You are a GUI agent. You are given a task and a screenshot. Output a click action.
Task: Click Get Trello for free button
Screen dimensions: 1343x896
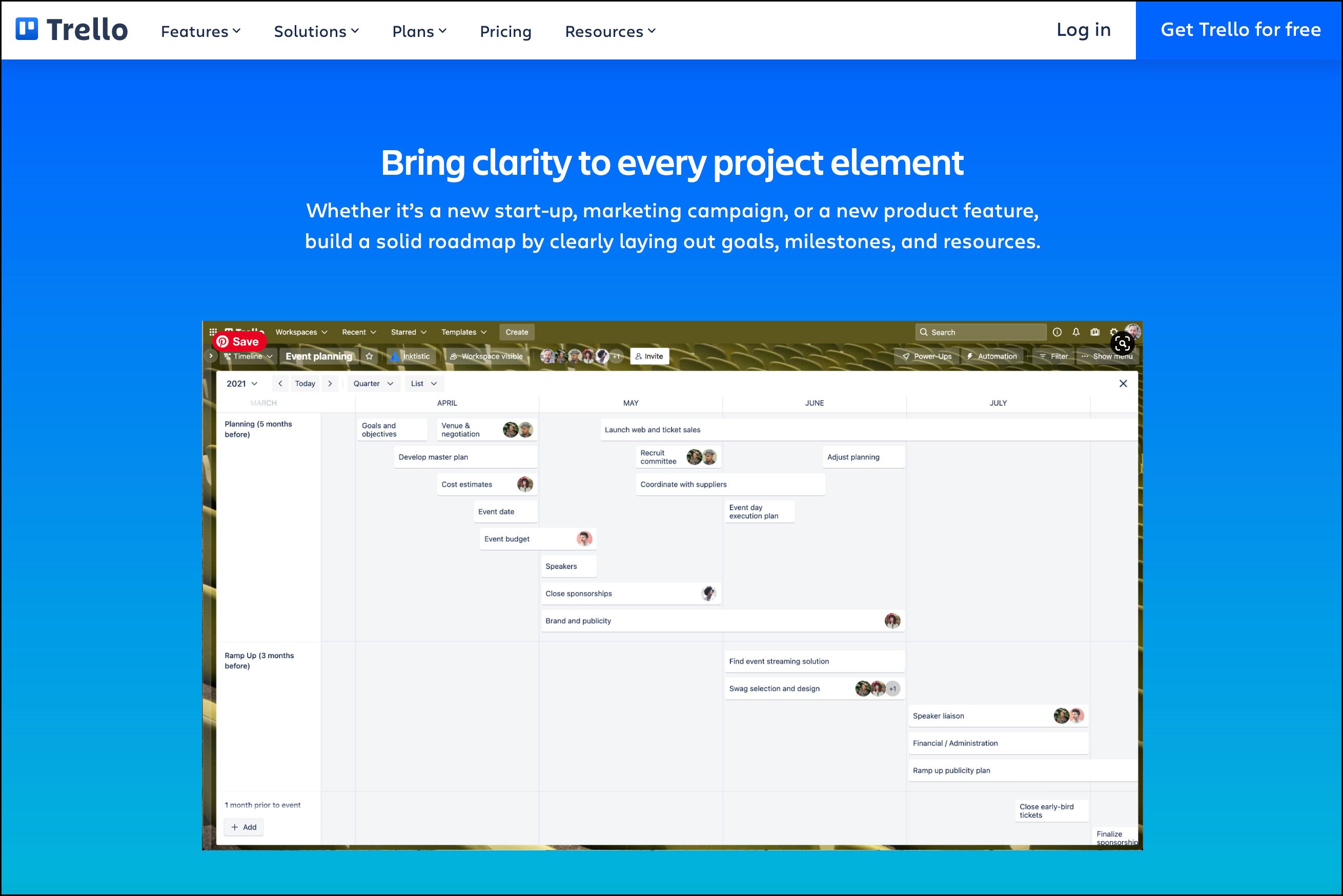[1239, 30]
